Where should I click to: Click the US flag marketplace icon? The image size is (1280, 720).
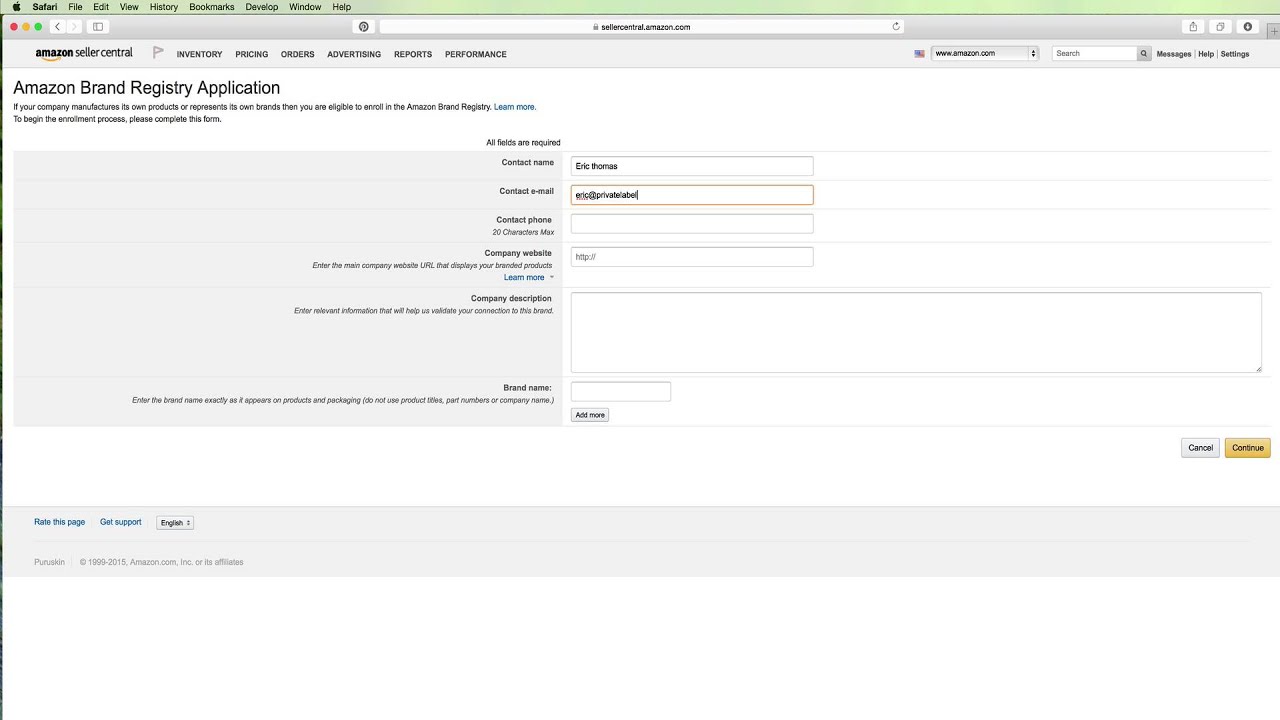919,54
